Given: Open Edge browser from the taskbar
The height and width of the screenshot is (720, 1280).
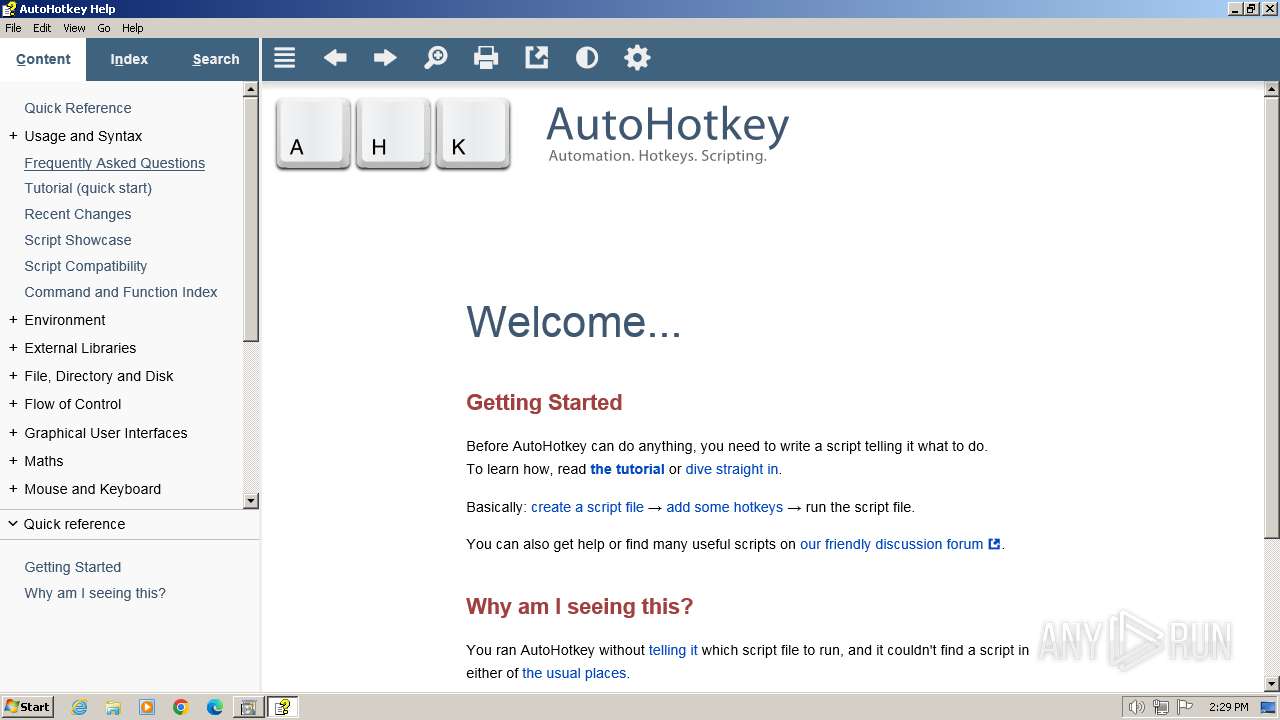Looking at the screenshot, I should 215,707.
